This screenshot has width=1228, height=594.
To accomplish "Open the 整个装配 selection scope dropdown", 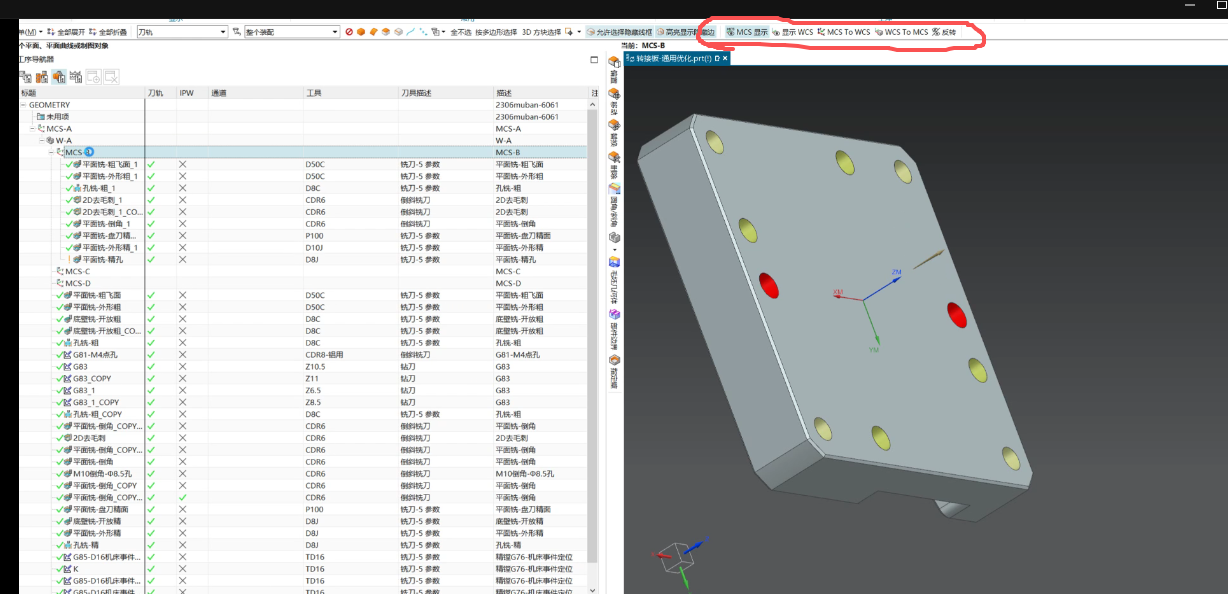I will 290,32.
